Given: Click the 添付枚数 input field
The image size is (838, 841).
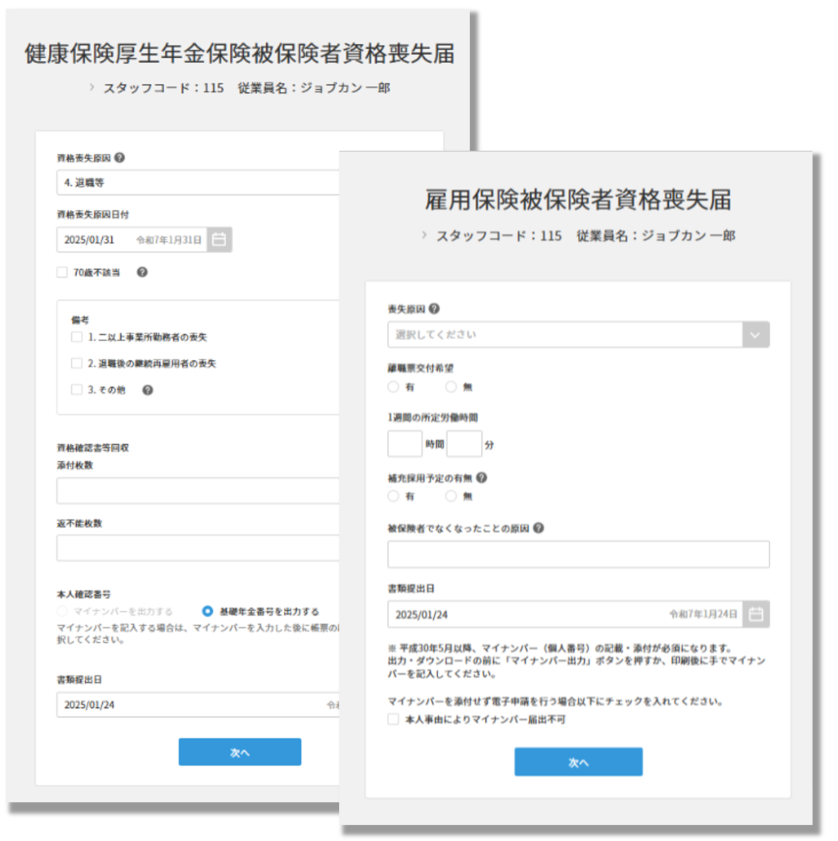Looking at the screenshot, I should coord(200,491).
